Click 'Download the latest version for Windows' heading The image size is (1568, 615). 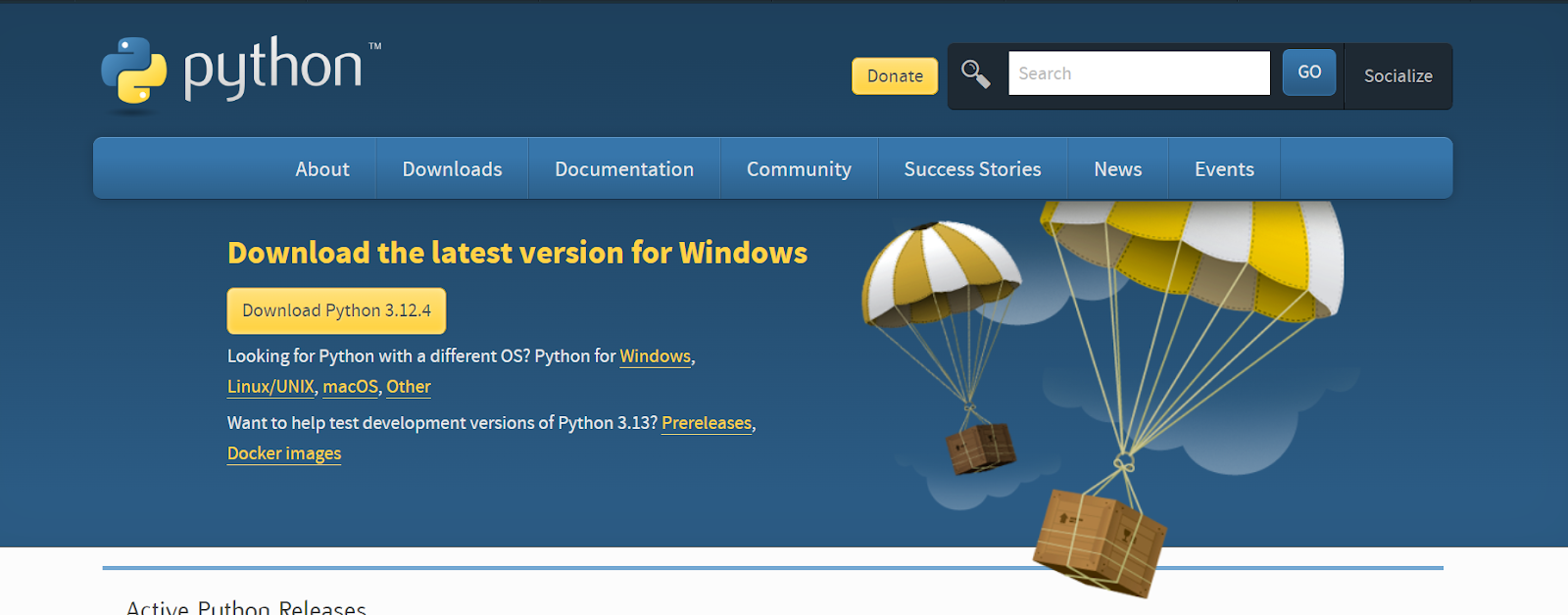tap(517, 253)
